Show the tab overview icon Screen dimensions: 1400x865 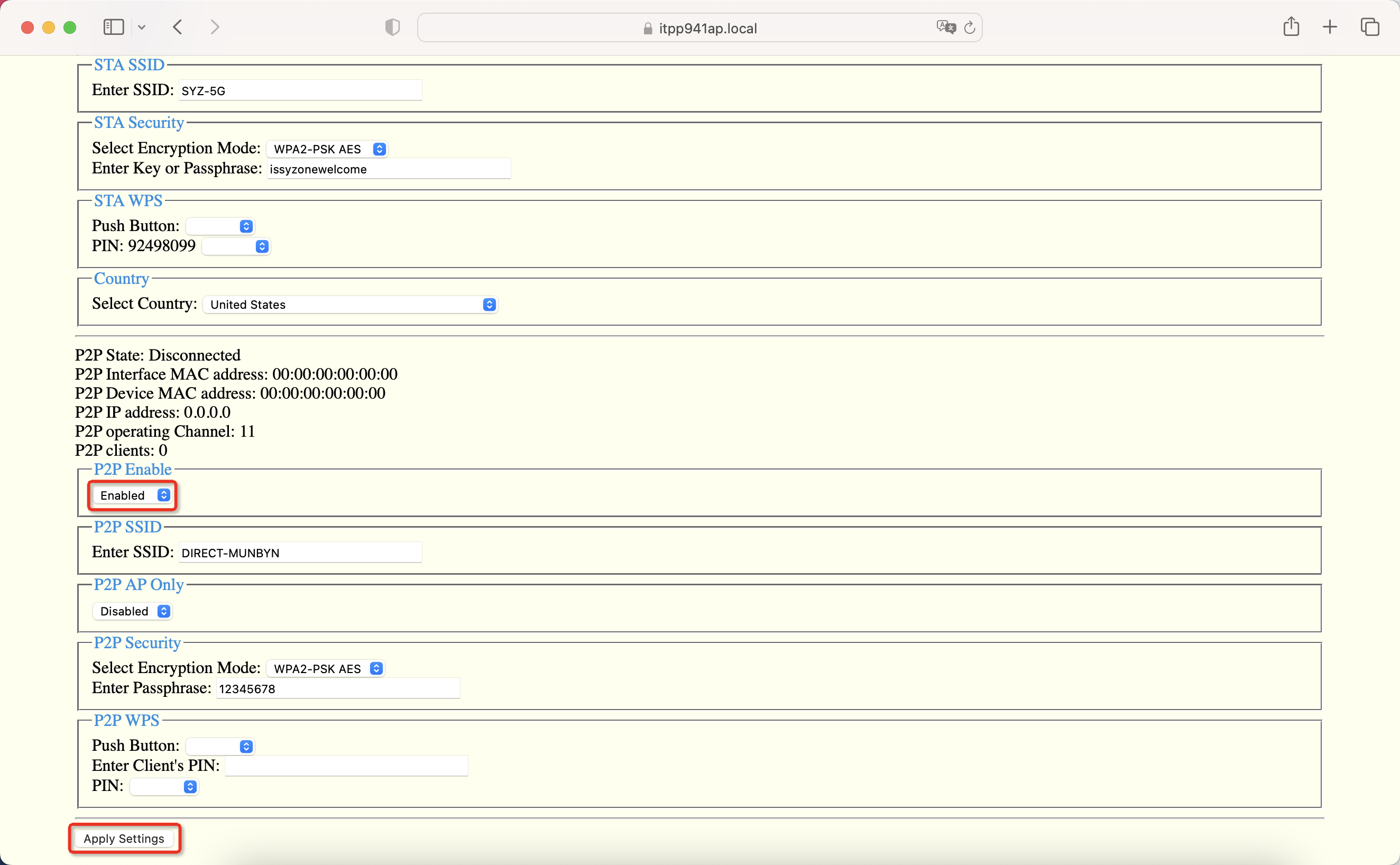1370,27
